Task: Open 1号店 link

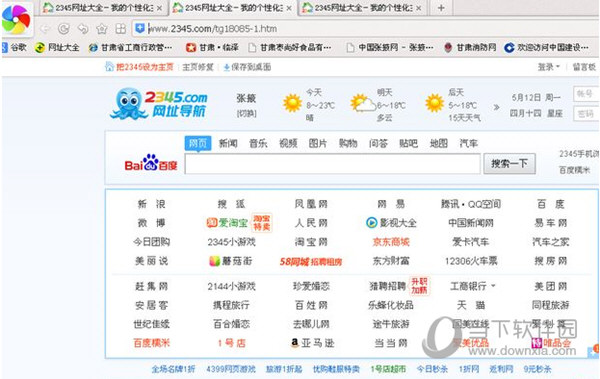Action: click(x=232, y=343)
